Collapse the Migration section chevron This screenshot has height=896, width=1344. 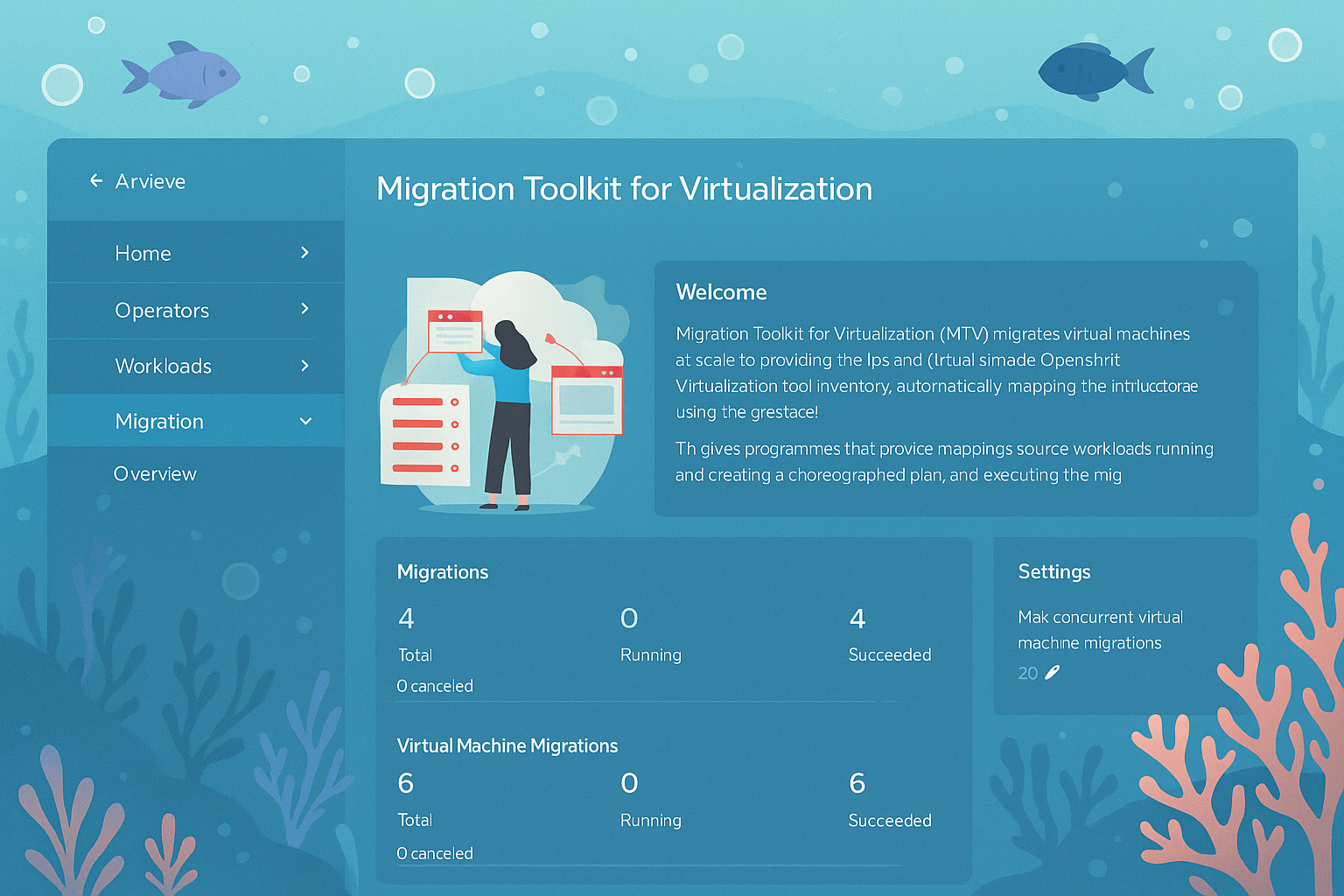pyautogui.click(x=305, y=422)
